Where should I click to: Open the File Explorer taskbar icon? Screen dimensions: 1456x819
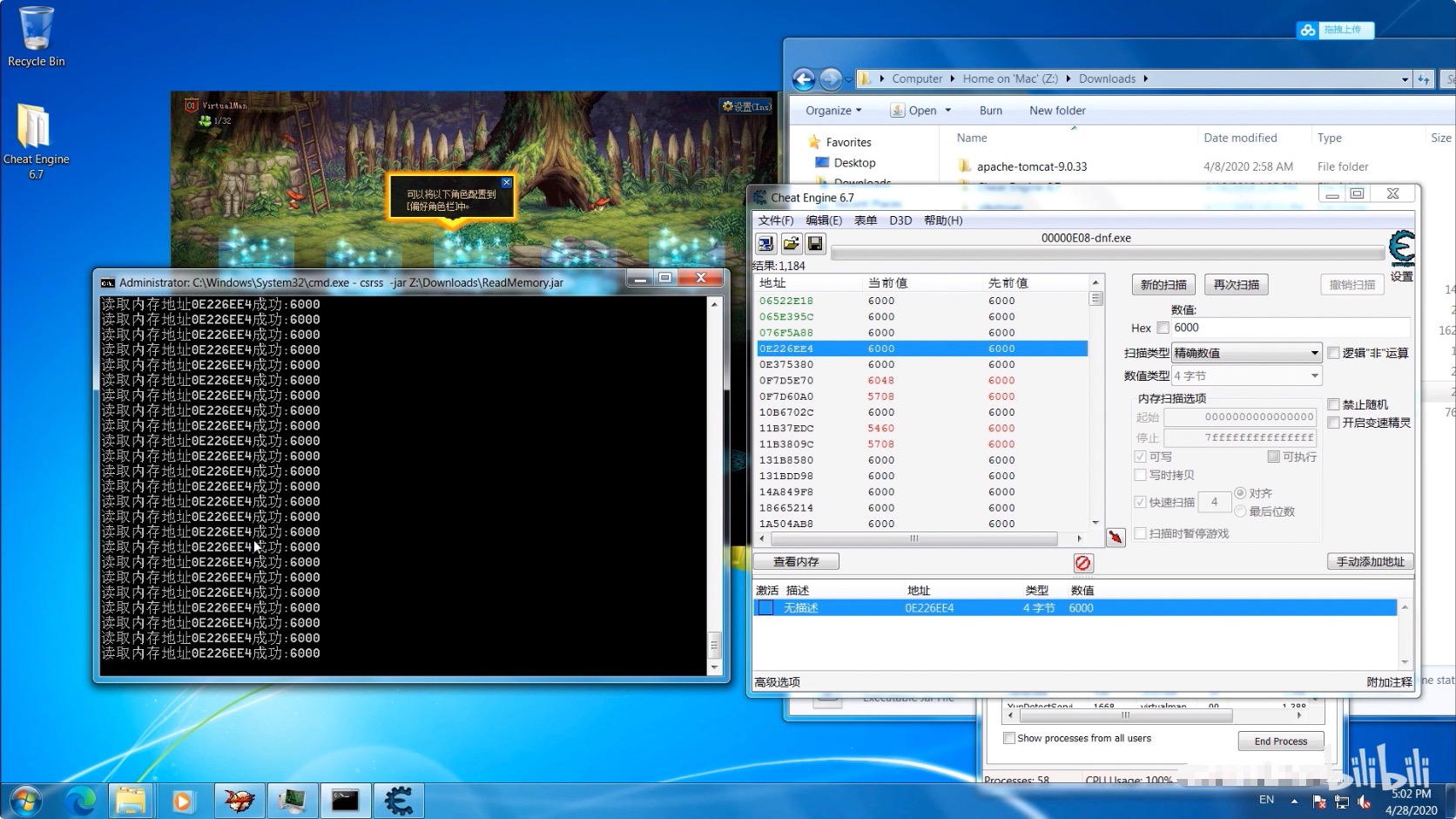coord(131,801)
